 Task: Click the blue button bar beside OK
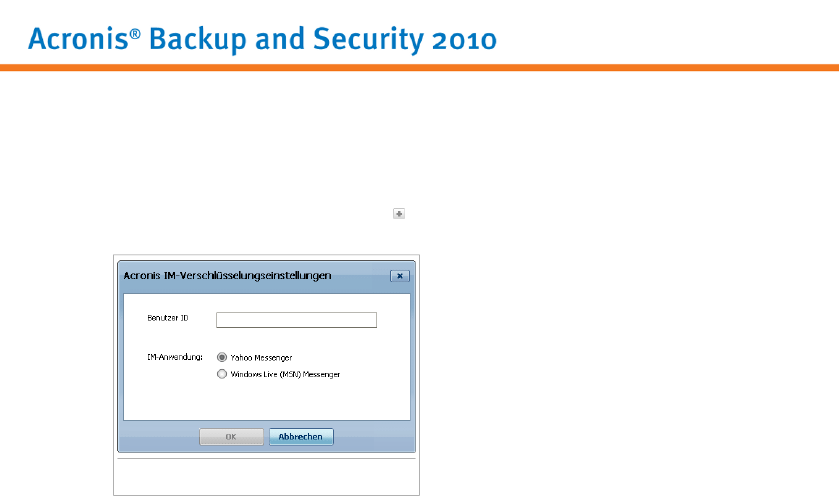(160, 437)
